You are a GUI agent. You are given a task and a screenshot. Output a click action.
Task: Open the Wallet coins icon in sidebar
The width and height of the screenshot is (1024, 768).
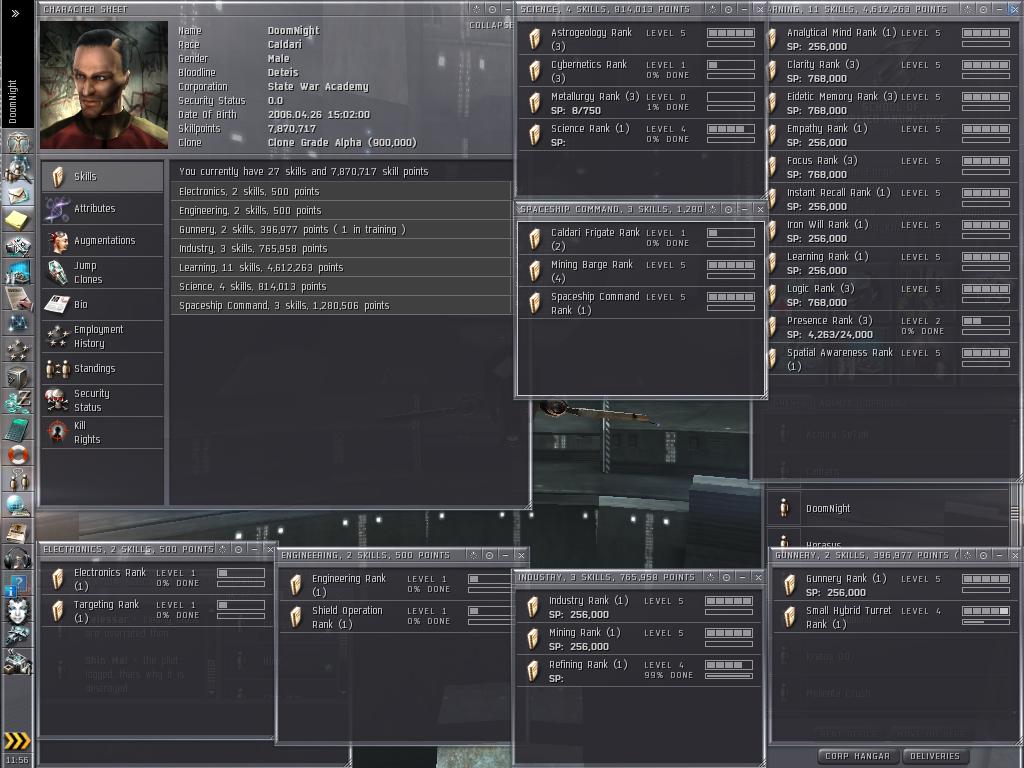[17, 402]
